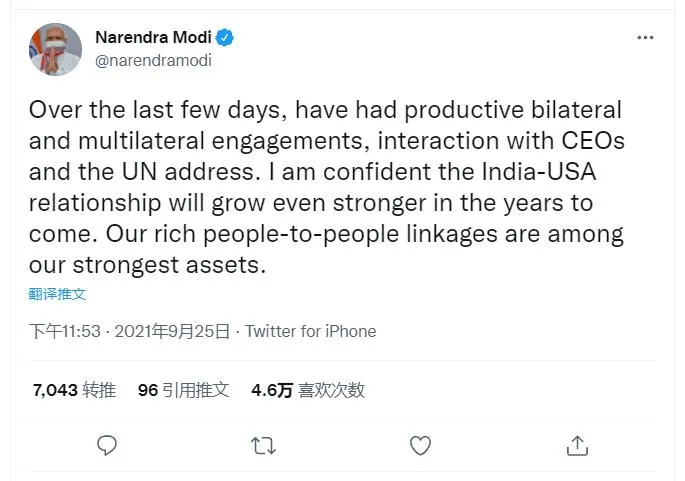Like the tweet with the heart icon
Viewport: 685px width, 481px height.
tap(420, 445)
